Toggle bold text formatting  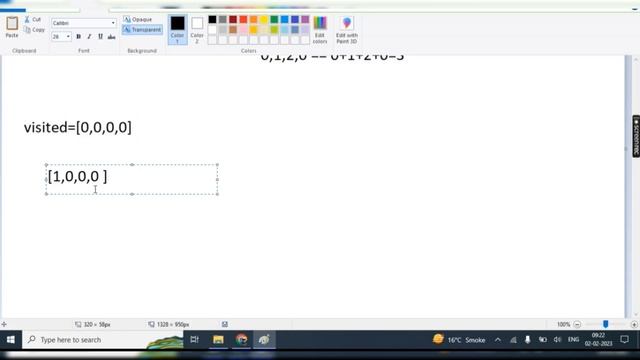pyautogui.click(x=78, y=37)
